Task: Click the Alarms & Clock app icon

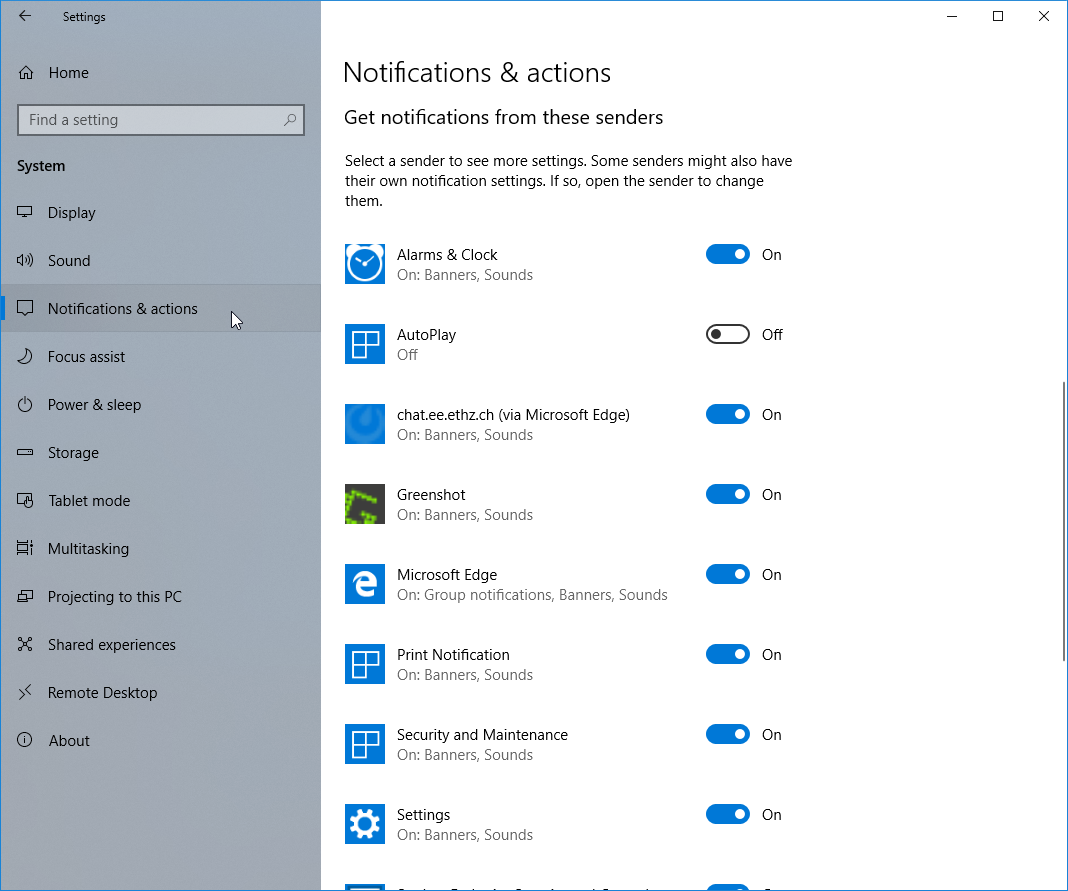Action: pos(364,264)
